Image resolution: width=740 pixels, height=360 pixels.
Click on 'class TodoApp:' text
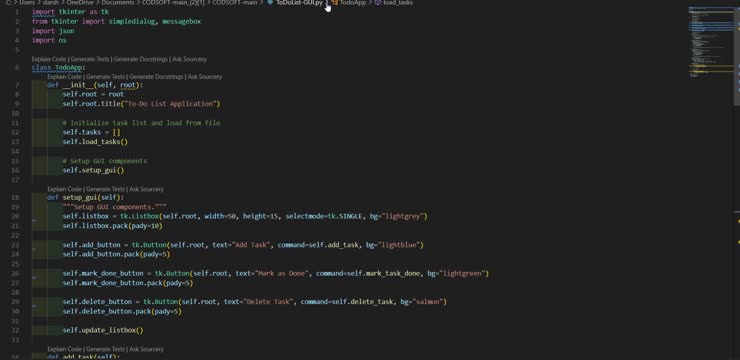click(59, 68)
